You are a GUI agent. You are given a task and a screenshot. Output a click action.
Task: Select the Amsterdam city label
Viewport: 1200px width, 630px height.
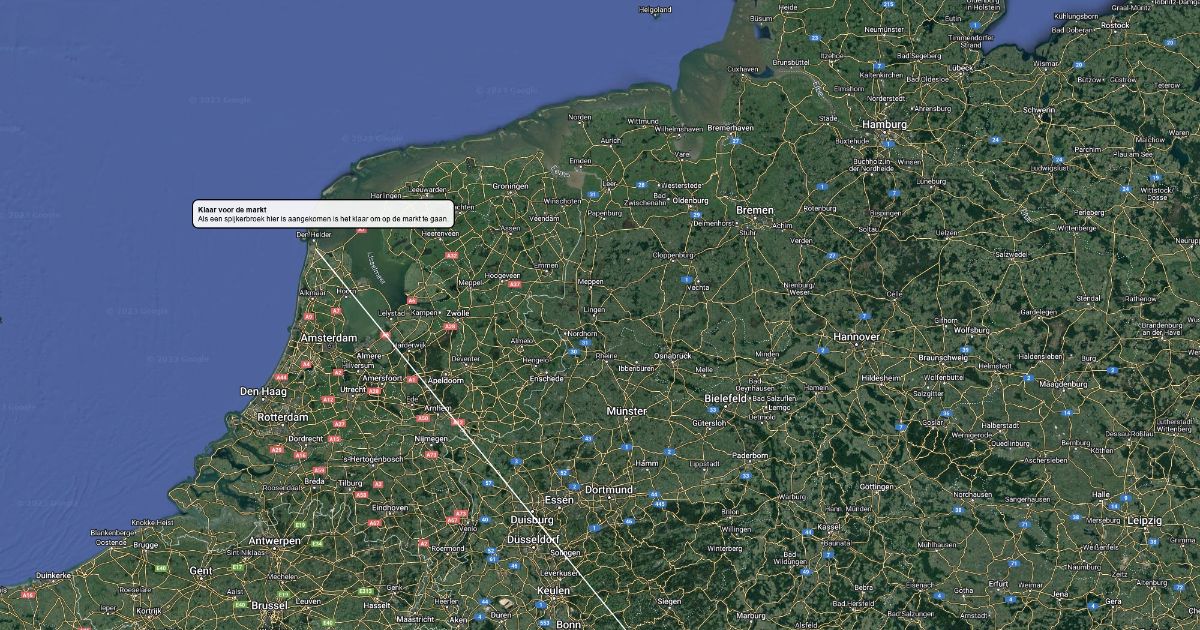(x=329, y=338)
